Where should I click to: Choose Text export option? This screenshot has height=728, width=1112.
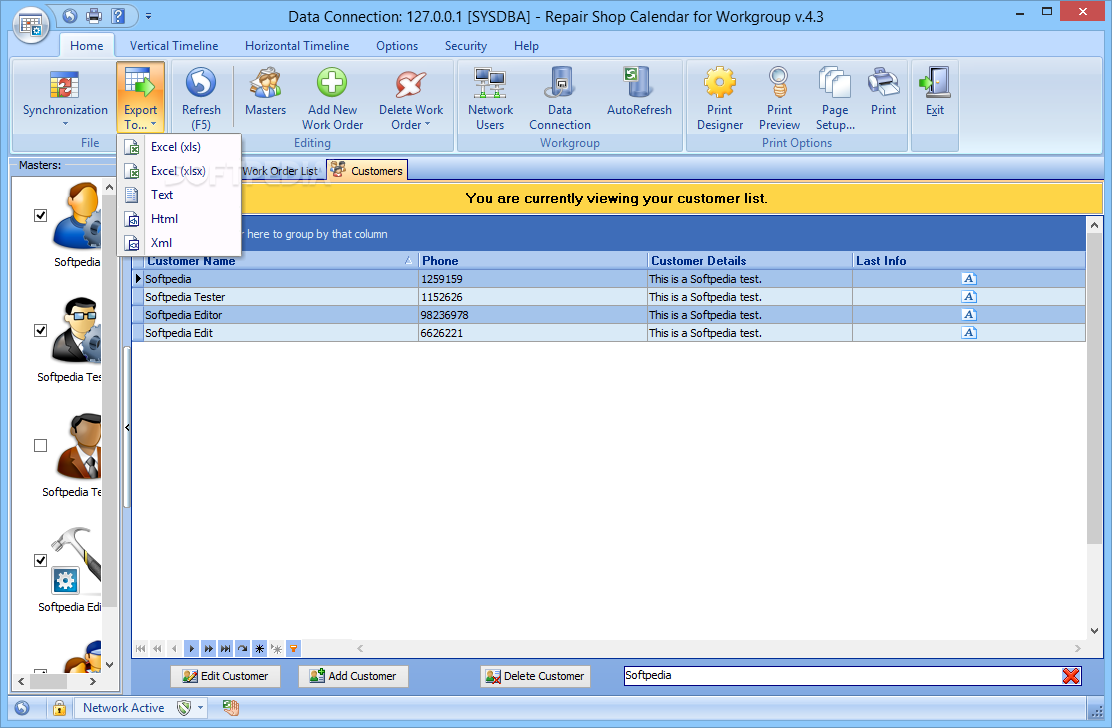(179, 195)
